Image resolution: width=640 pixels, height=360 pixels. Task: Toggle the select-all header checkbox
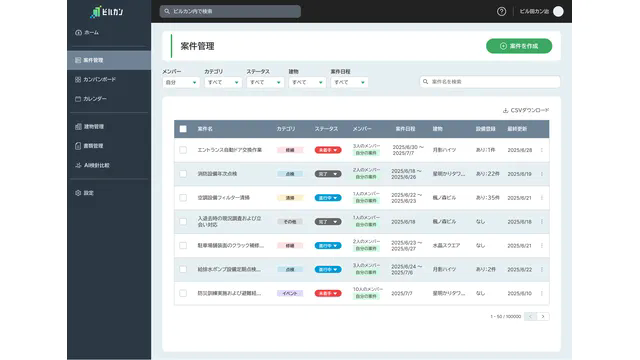point(183,129)
